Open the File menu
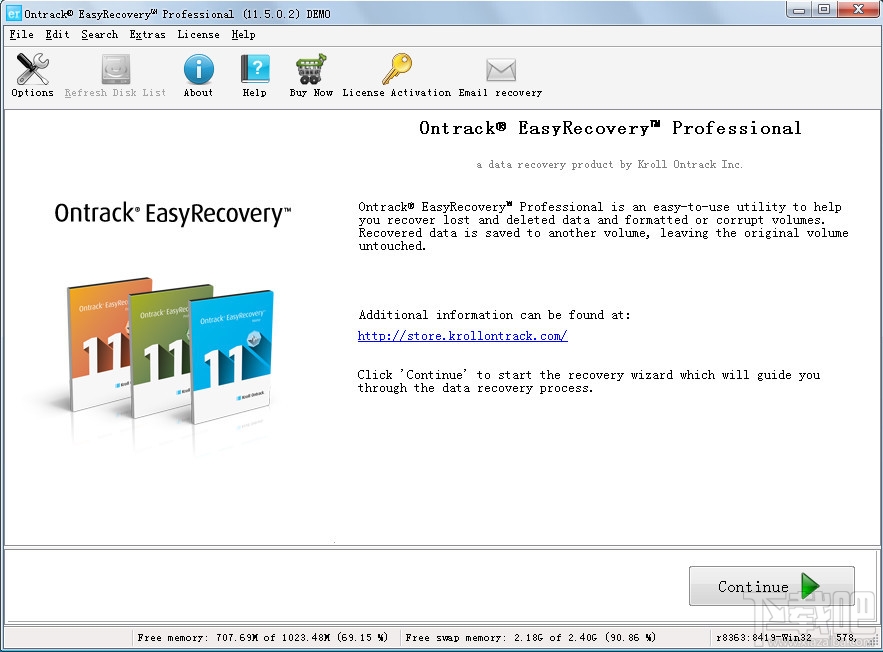 coord(21,34)
